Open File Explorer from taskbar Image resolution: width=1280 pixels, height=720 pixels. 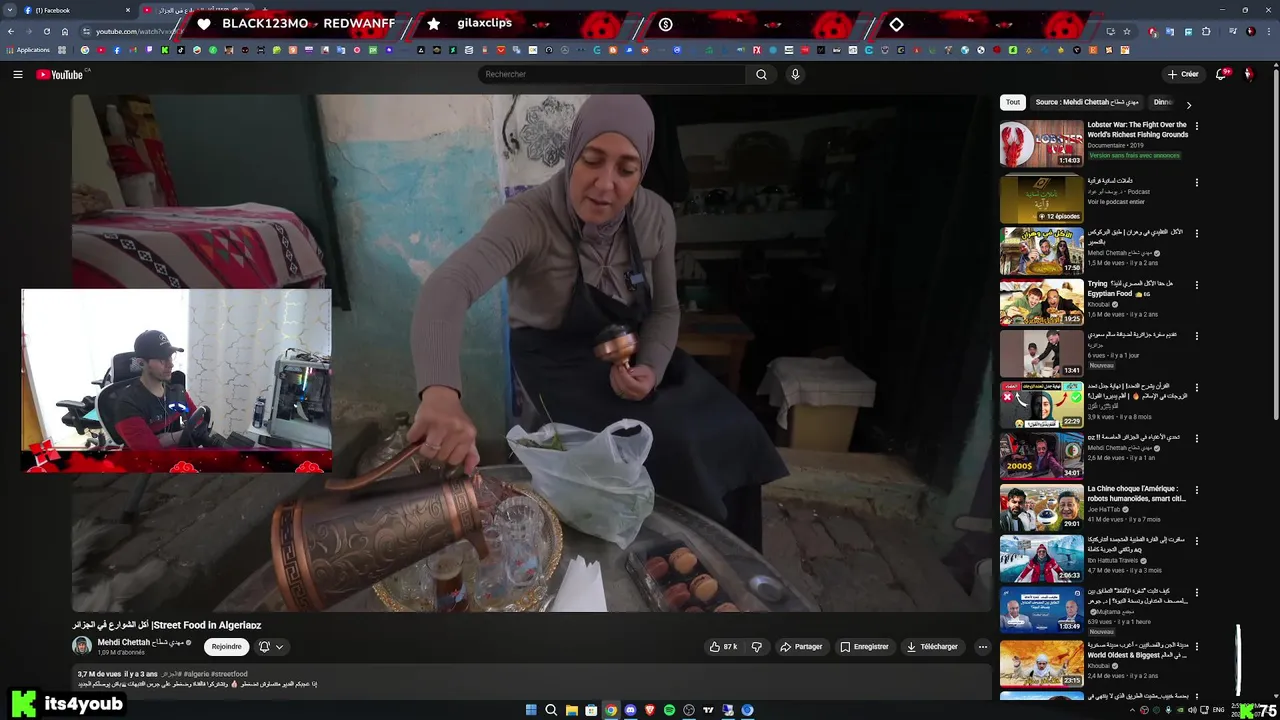click(571, 710)
